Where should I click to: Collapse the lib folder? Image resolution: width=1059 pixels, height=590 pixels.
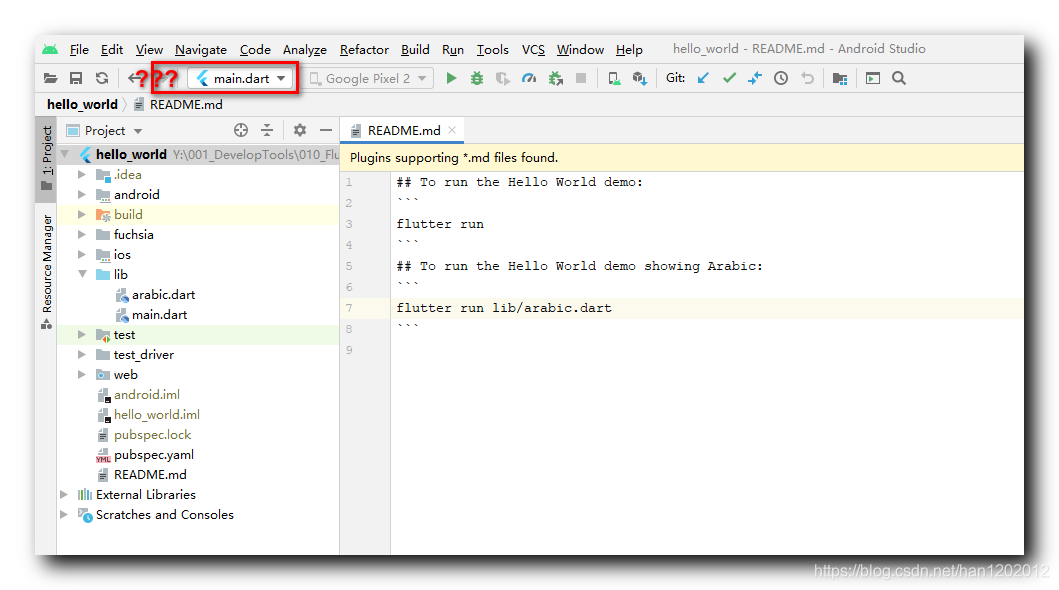coord(82,274)
